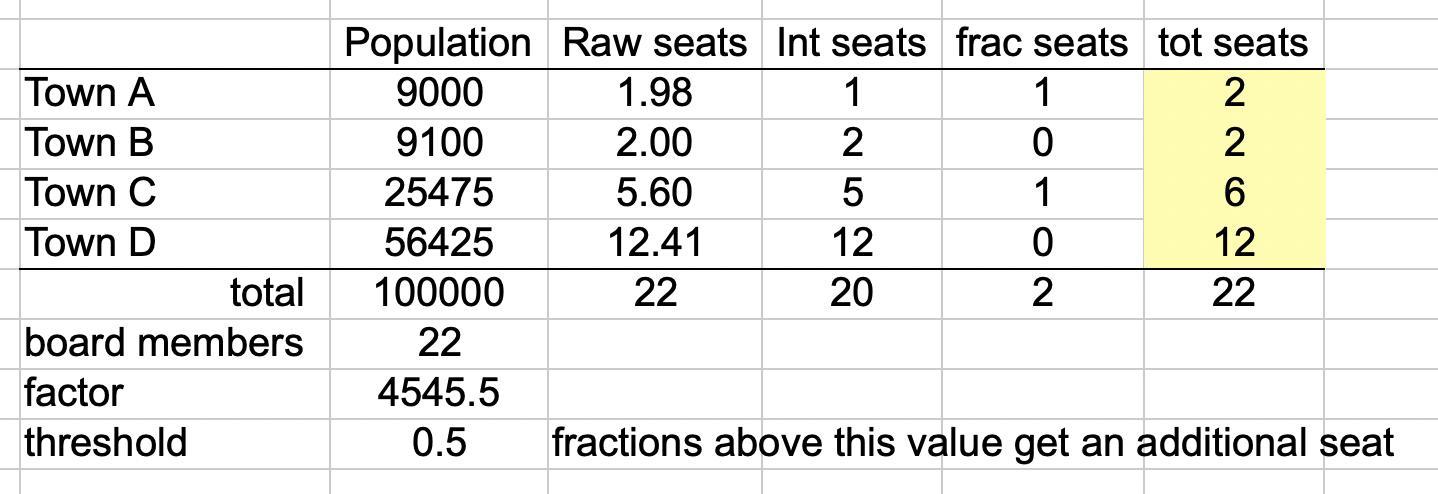Select the Raw seats header cell

[x=654, y=44]
